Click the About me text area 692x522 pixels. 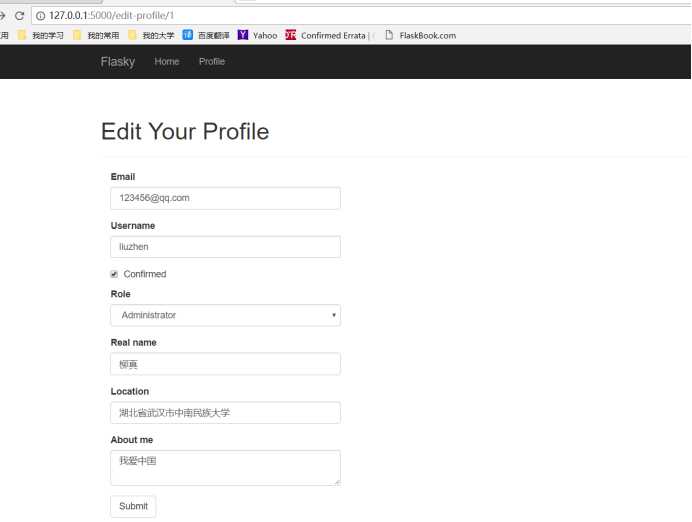click(226, 468)
